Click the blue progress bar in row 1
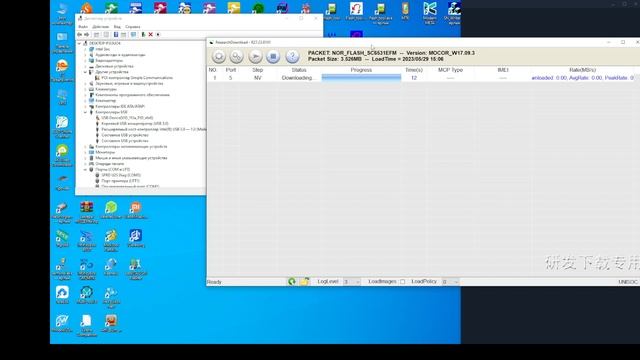Viewport: 640px width, 360px height. tap(361, 78)
